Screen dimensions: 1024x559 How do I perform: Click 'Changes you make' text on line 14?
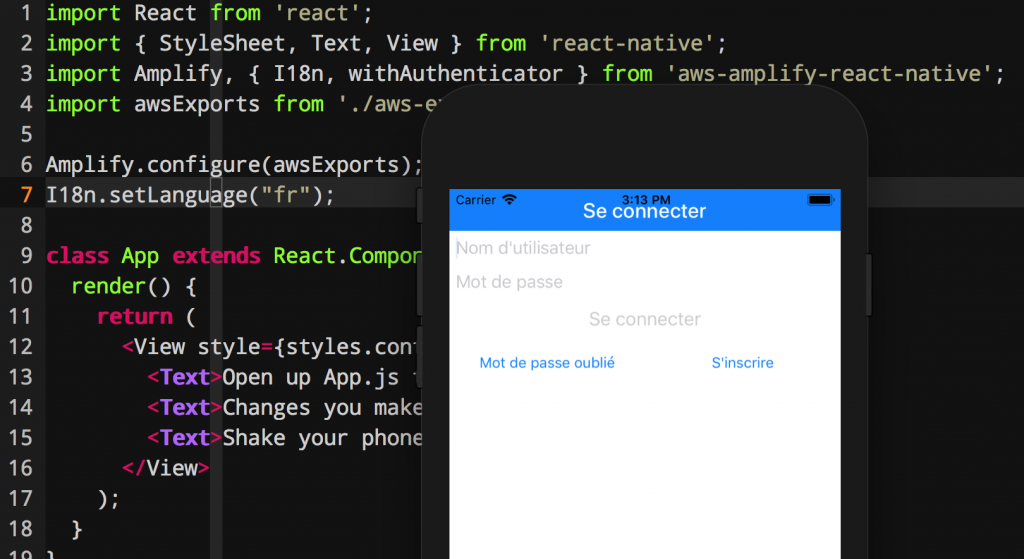click(322, 407)
